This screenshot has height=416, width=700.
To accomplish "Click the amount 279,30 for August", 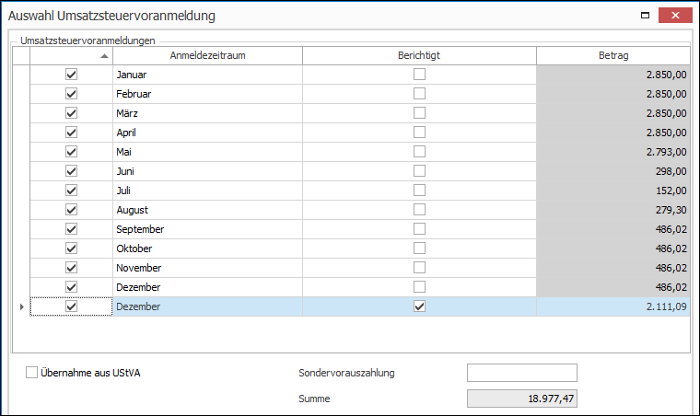I will [671, 210].
